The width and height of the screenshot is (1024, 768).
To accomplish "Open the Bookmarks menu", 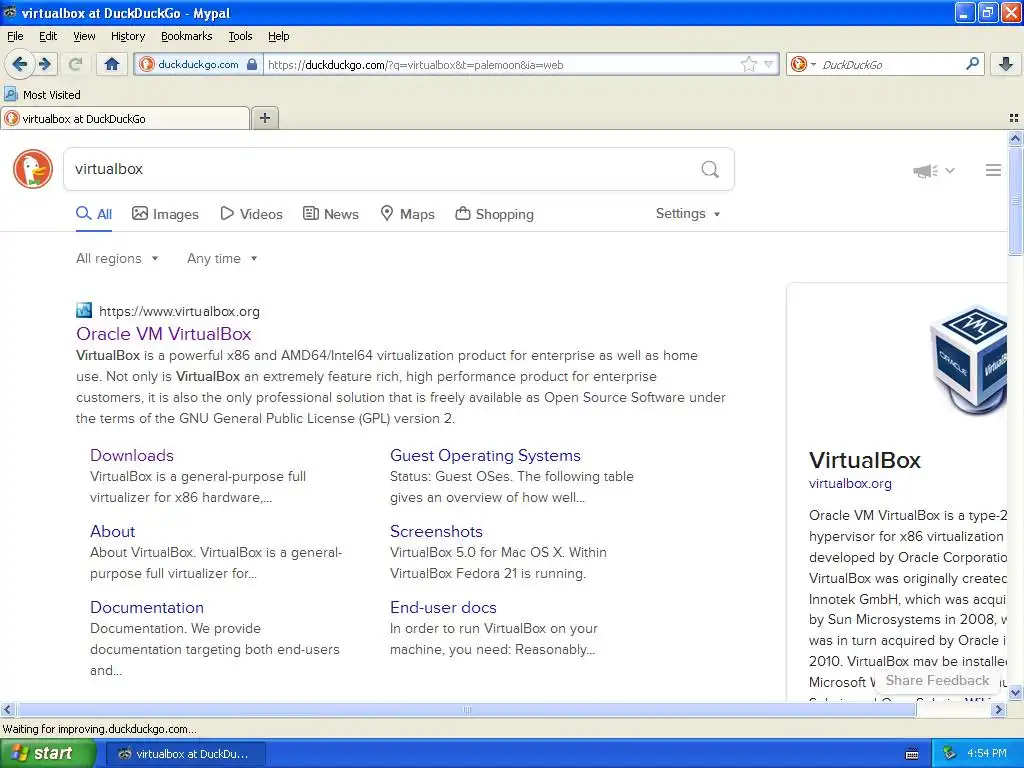I will (x=186, y=36).
